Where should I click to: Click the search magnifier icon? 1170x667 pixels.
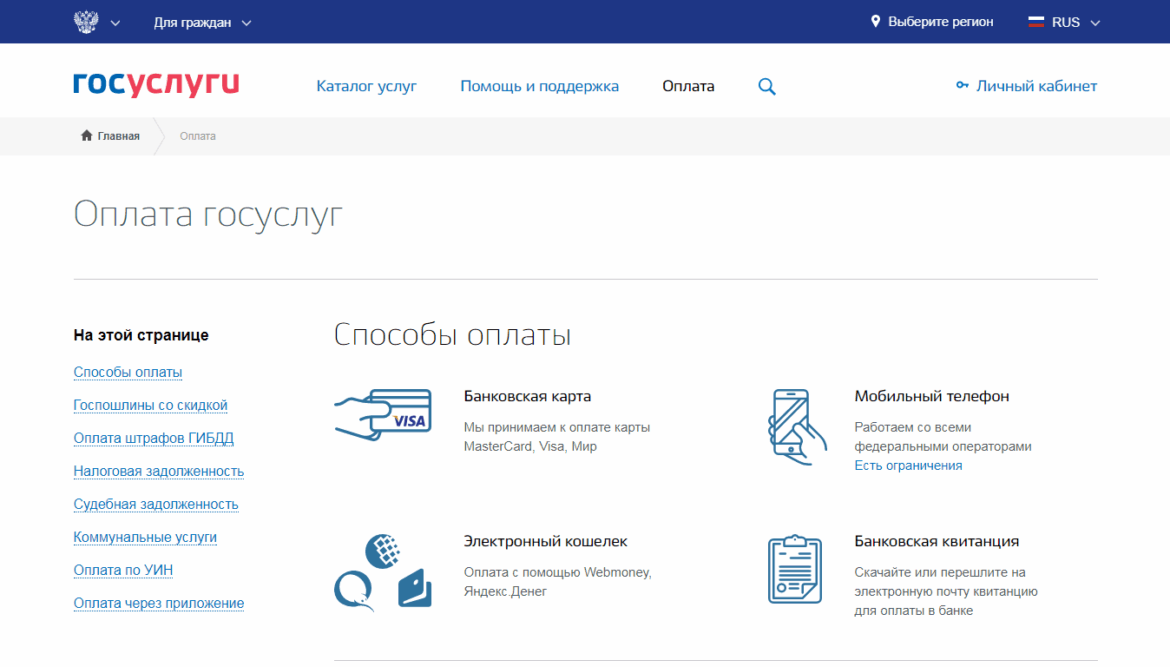pyautogui.click(x=767, y=87)
